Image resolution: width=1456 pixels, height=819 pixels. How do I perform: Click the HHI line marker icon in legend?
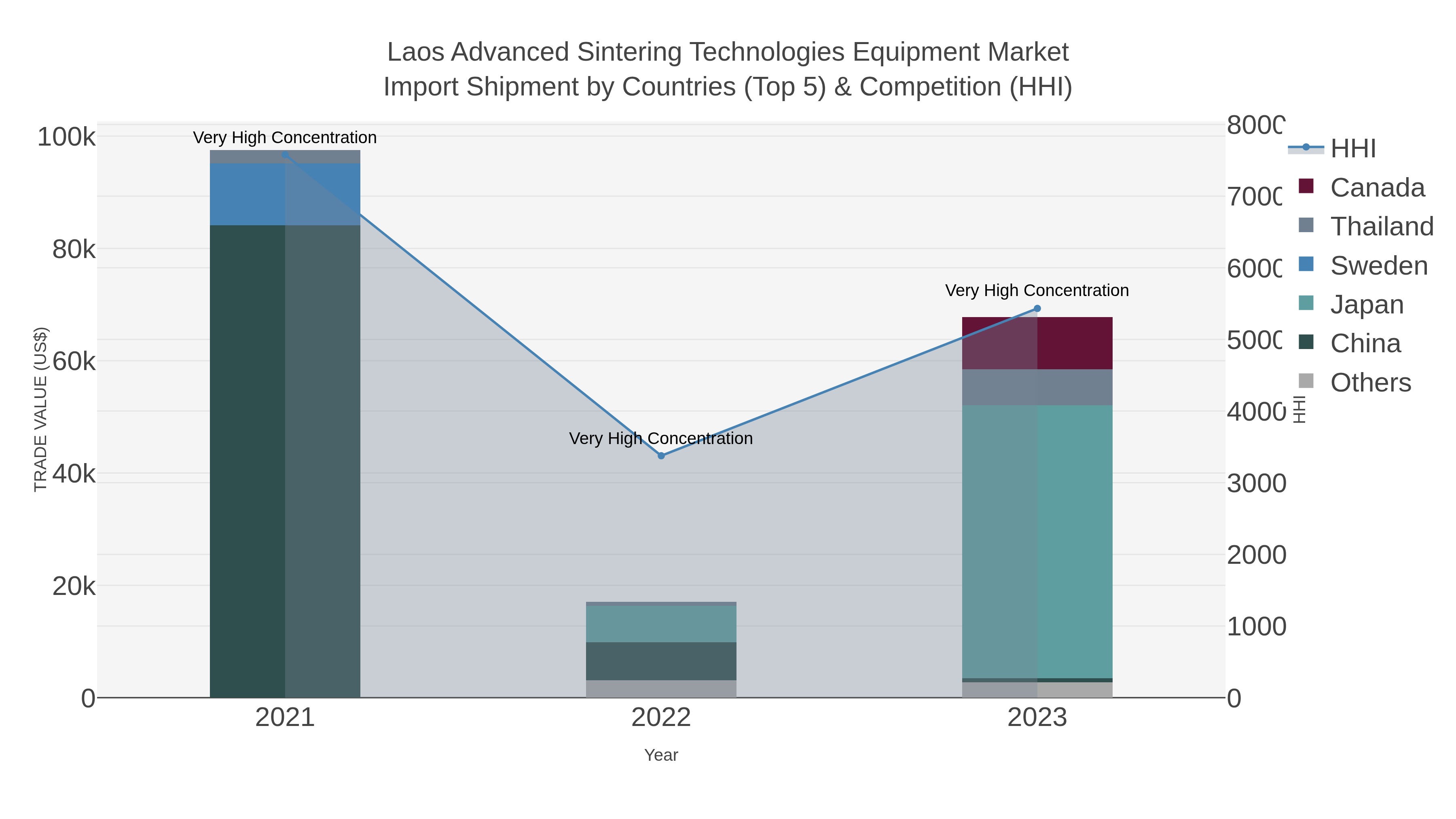click(x=1306, y=148)
